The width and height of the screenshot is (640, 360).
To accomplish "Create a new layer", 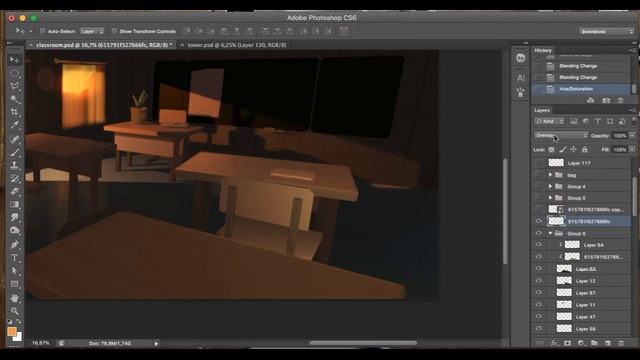I will [x=607, y=343].
